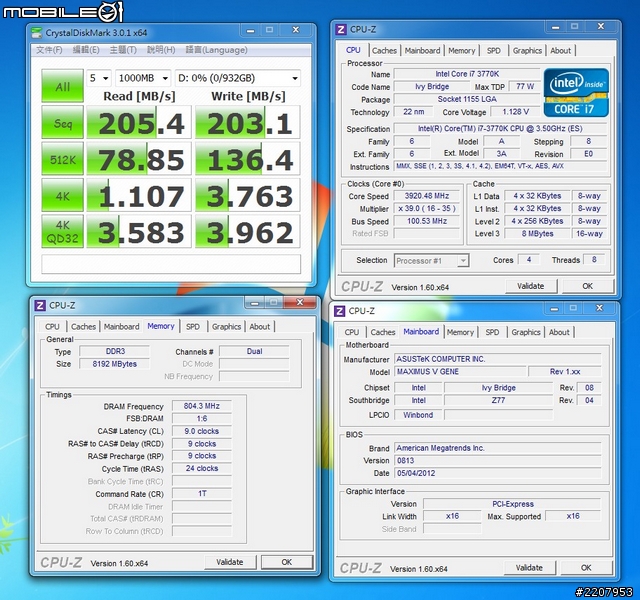Click the empty comment field in CrystalDiskMark
640x600 pixels.
click(171, 264)
